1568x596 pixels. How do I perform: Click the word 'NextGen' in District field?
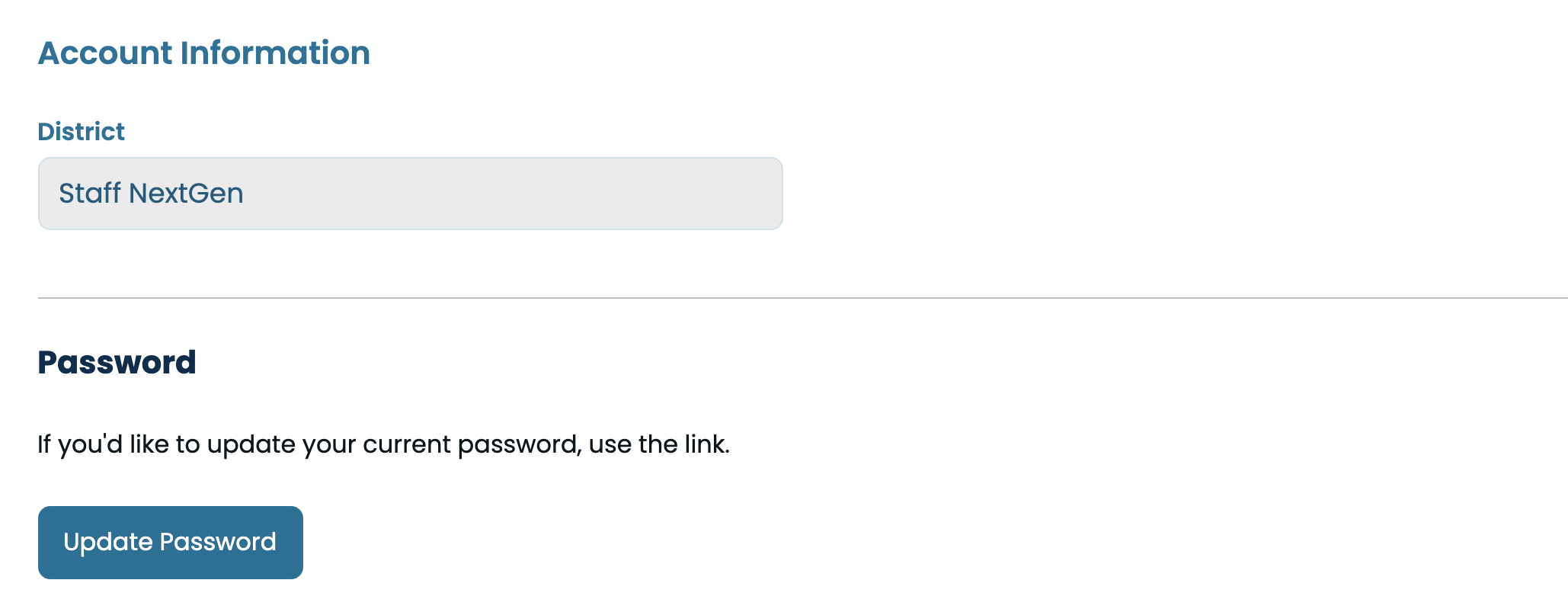(186, 194)
